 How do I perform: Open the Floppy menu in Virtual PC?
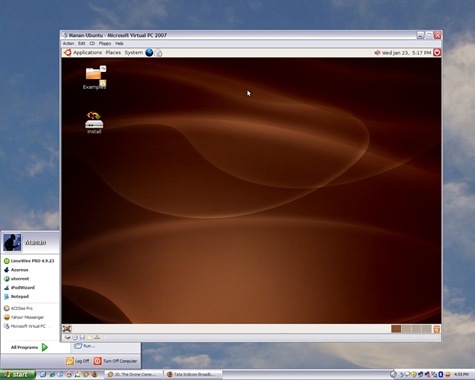105,43
